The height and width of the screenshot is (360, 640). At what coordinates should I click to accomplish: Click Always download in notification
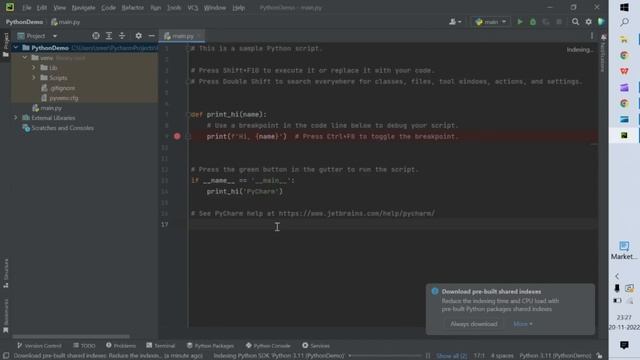pos(473,324)
